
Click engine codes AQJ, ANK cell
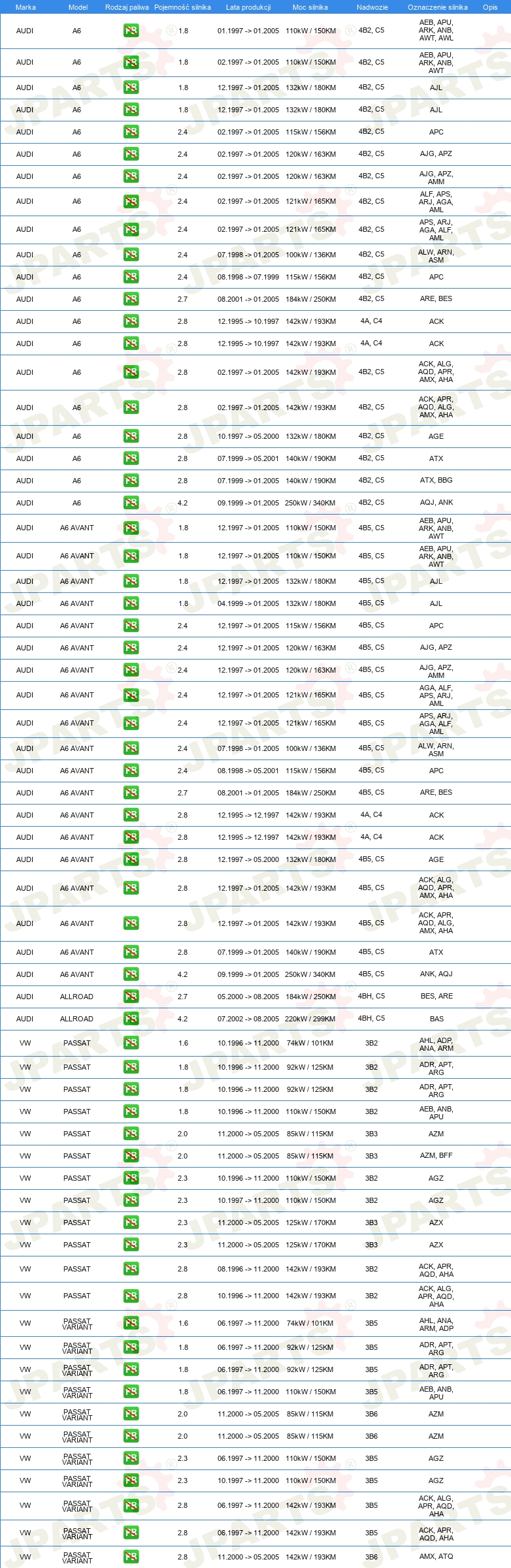click(437, 503)
